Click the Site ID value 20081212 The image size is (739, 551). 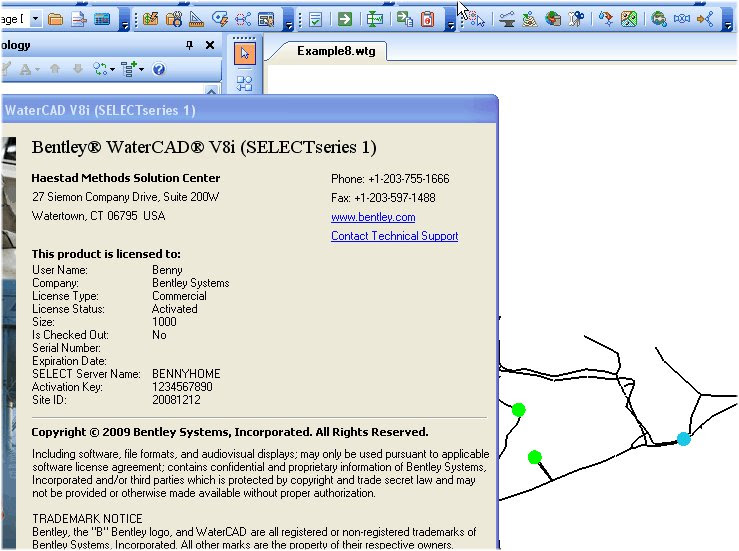pos(176,400)
